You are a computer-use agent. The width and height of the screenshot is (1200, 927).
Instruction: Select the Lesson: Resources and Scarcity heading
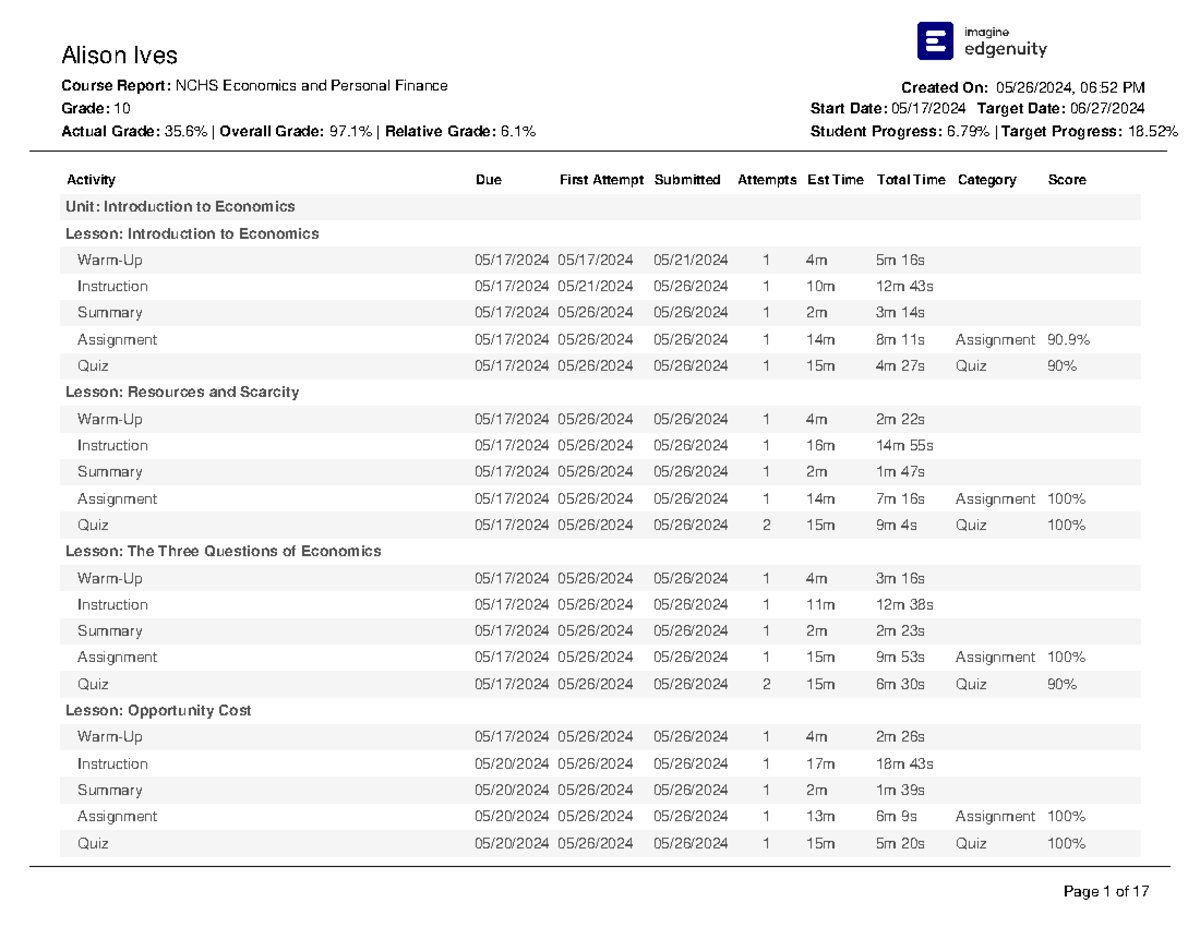point(182,392)
